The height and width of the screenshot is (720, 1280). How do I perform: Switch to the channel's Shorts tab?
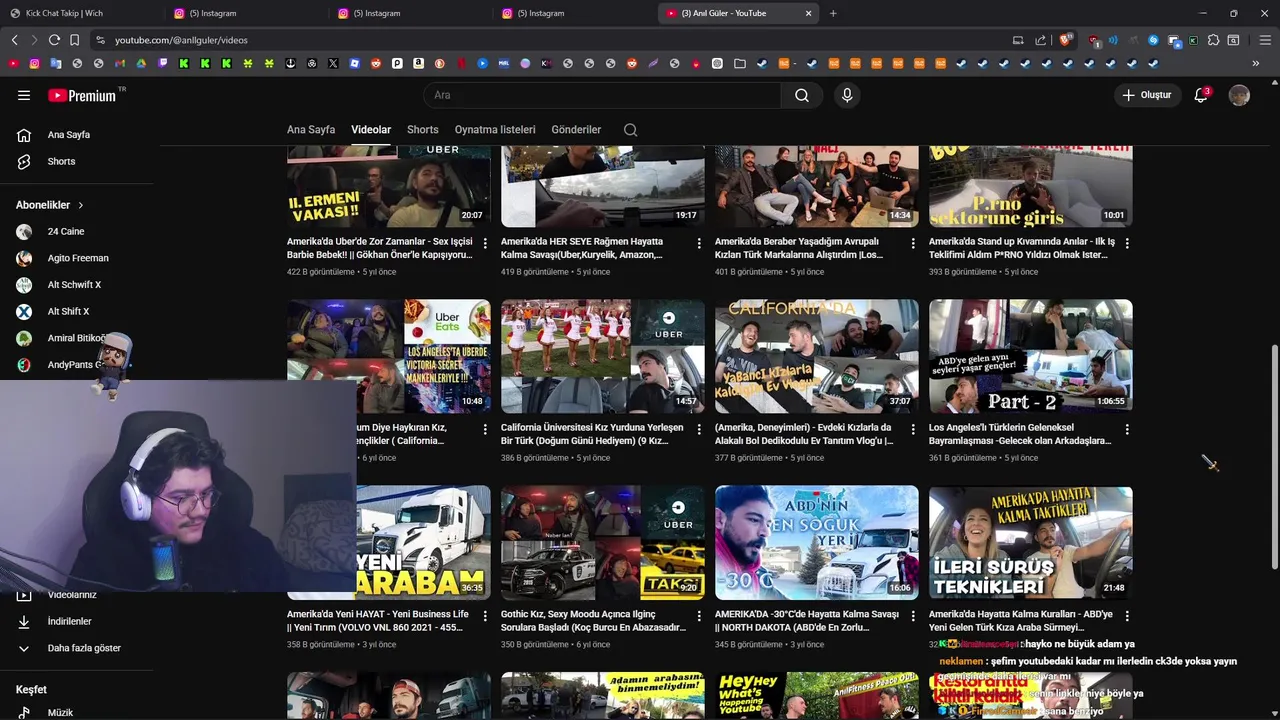pos(423,130)
